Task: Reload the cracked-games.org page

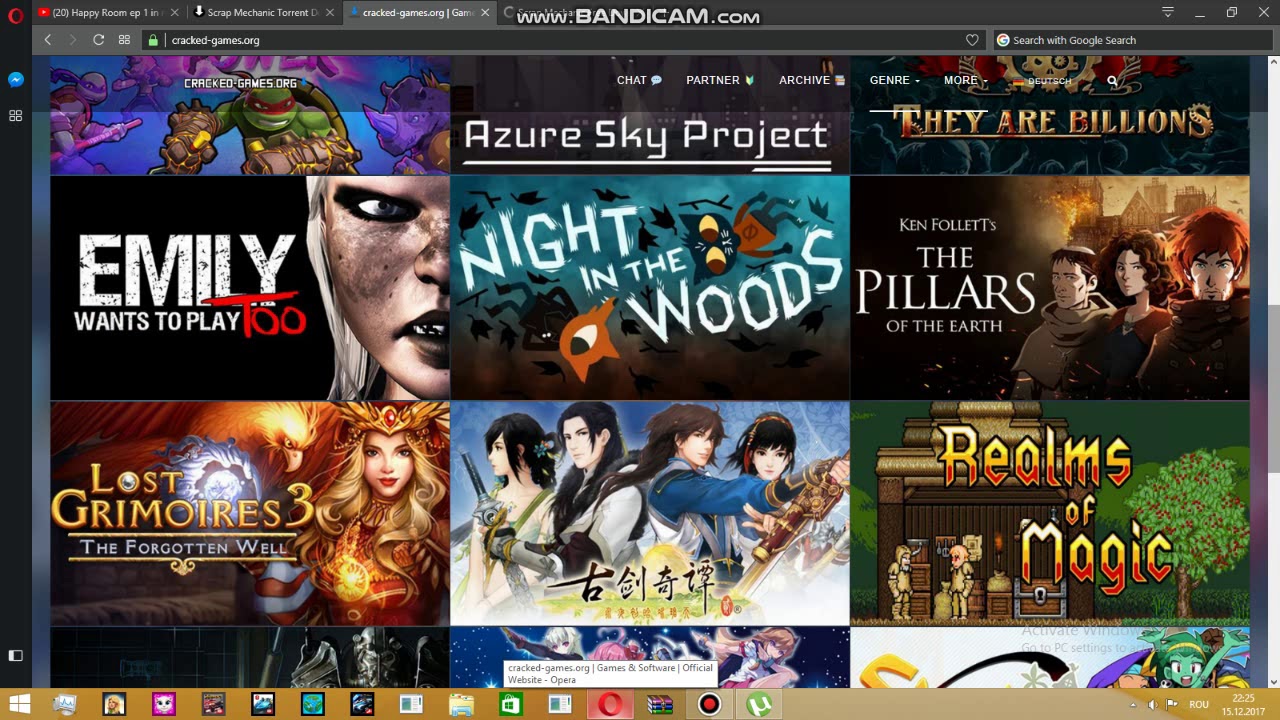Action: click(98, 40)
